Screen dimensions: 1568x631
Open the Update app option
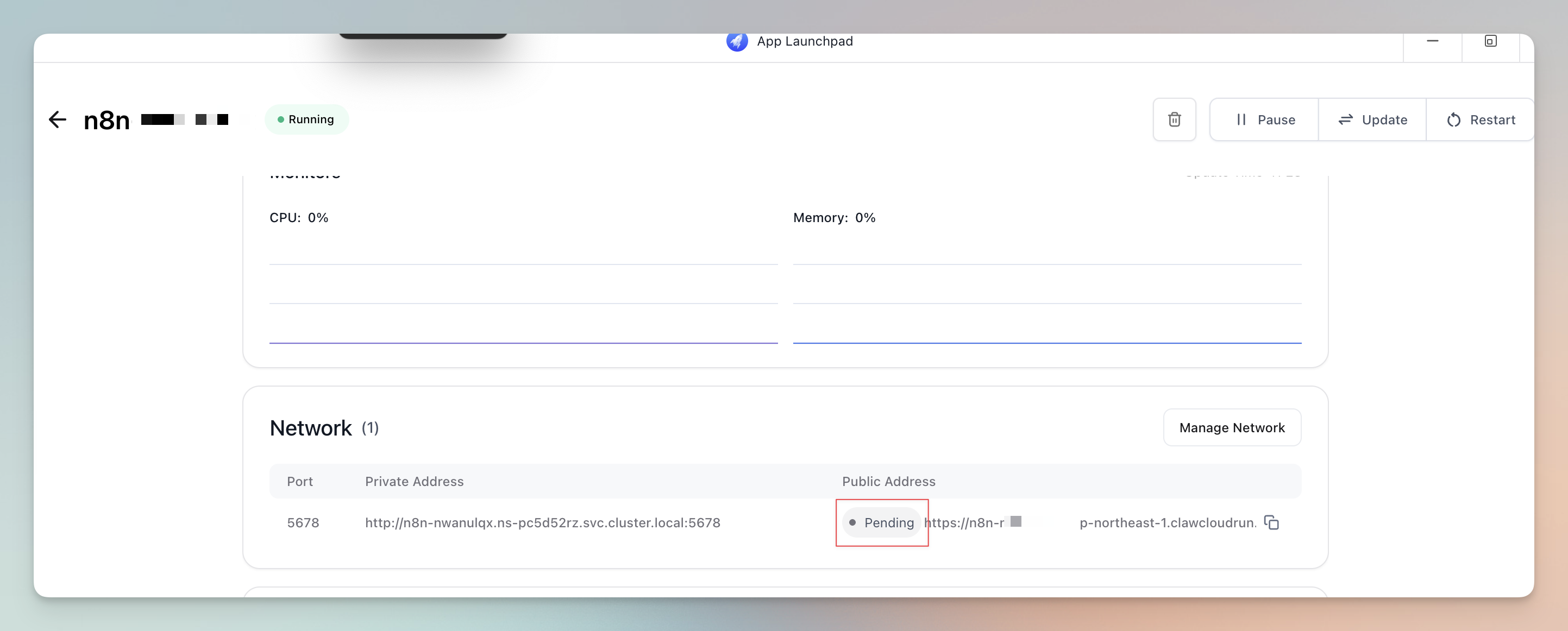(x=1372, y=119)
